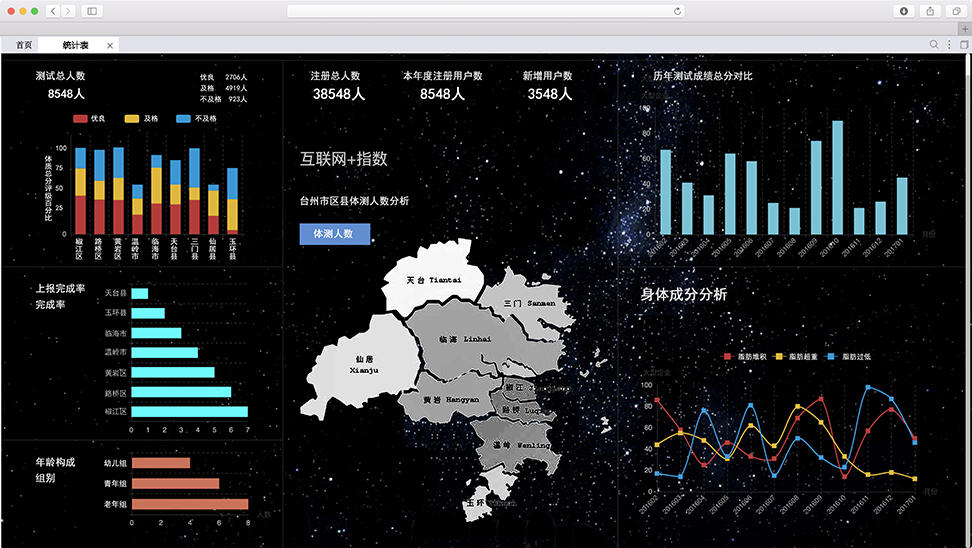Open the three-dot more menu
The width and height of the screenshot is (972, 548).
(949, 45)
